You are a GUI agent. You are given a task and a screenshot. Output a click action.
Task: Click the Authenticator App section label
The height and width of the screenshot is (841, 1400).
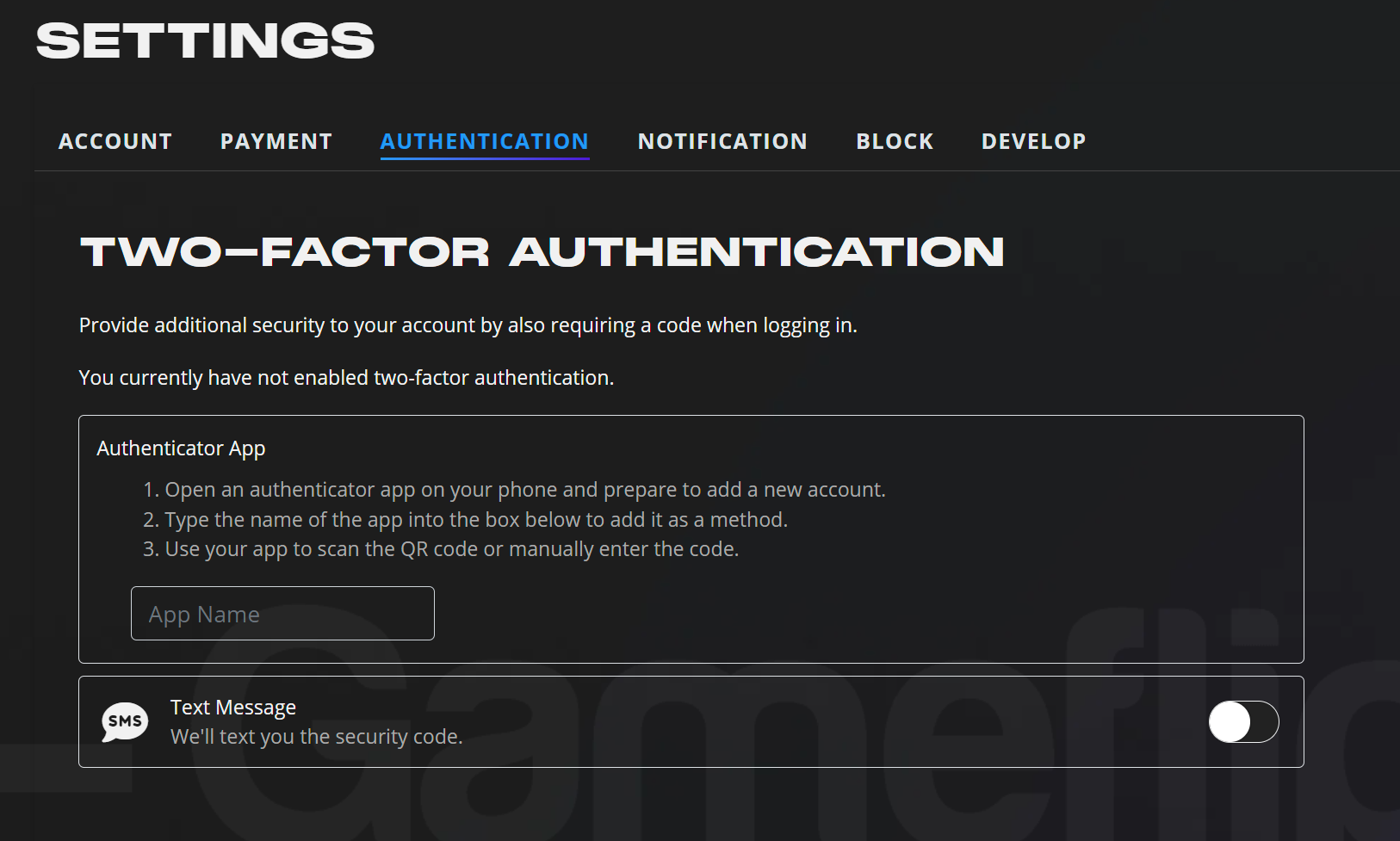click(x=181, y=448)
